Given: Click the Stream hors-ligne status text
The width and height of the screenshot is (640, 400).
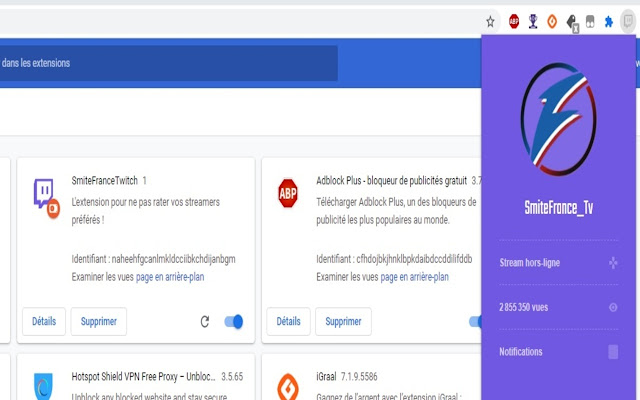Looking at the screenshot, I should tap(529, 262).
